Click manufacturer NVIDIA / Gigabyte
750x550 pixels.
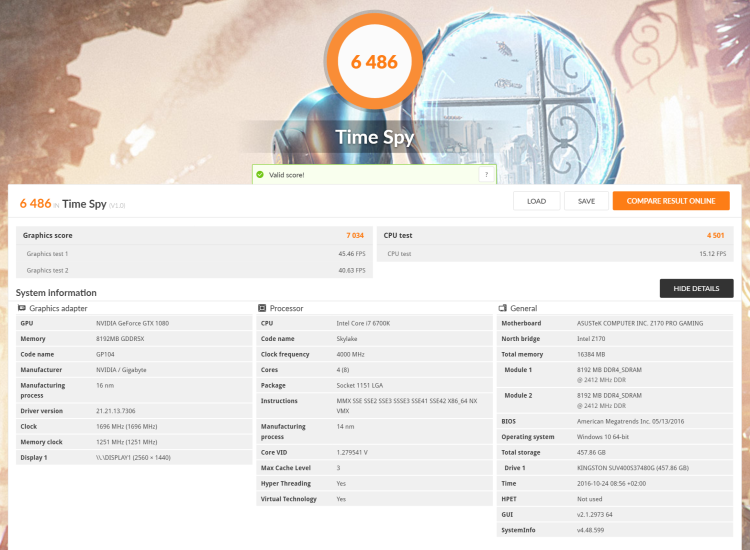pyautogui.click(x=121, y=370)
